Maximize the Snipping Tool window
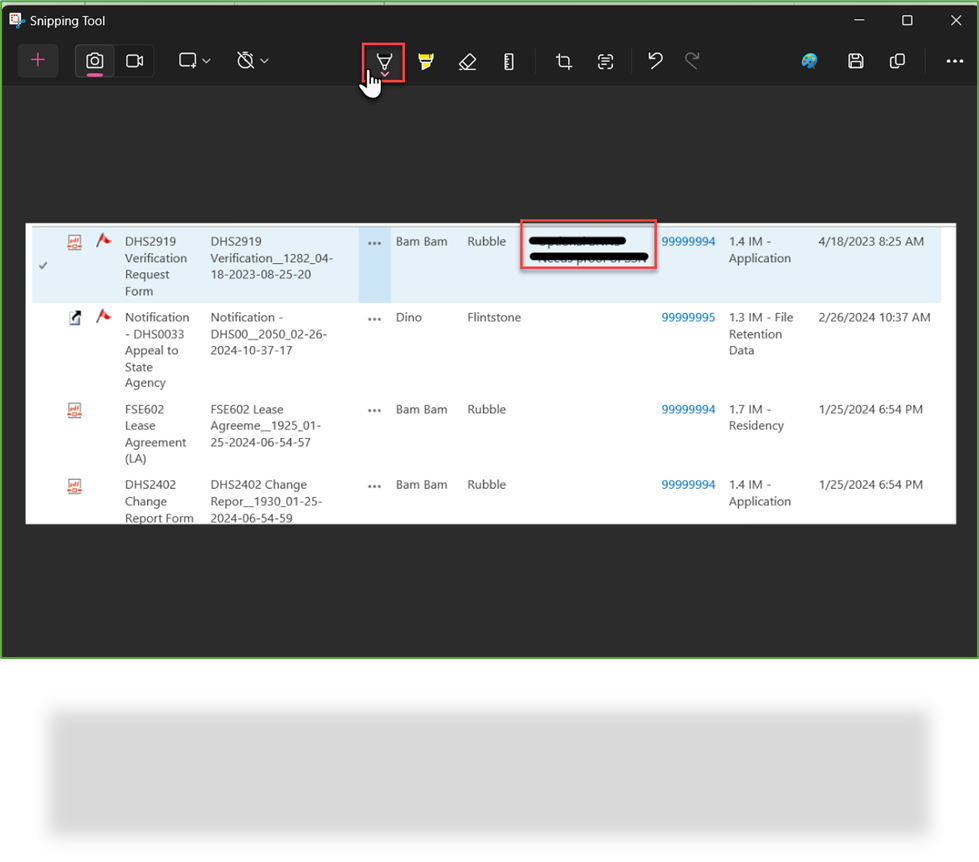This screenshot has width=979, height=862. 907,21
